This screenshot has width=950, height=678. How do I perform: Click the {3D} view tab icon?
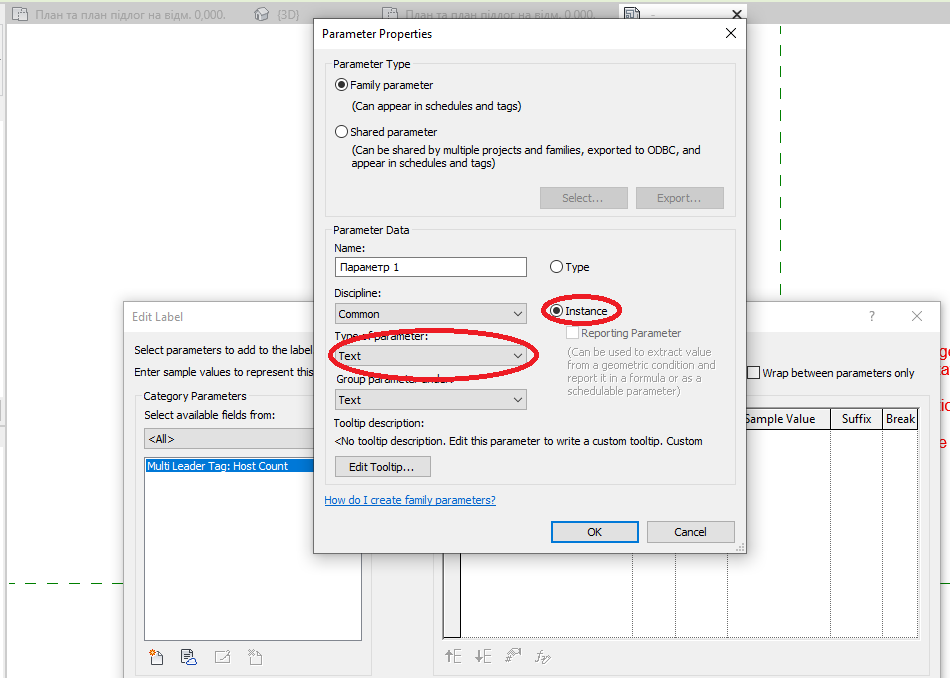pos(260,14)
